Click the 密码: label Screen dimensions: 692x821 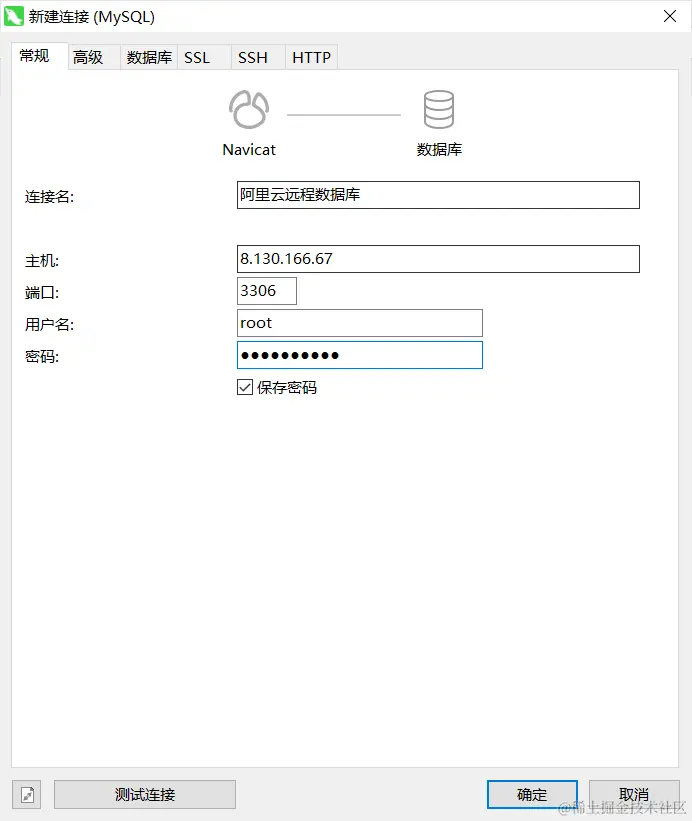coord(42,357)
